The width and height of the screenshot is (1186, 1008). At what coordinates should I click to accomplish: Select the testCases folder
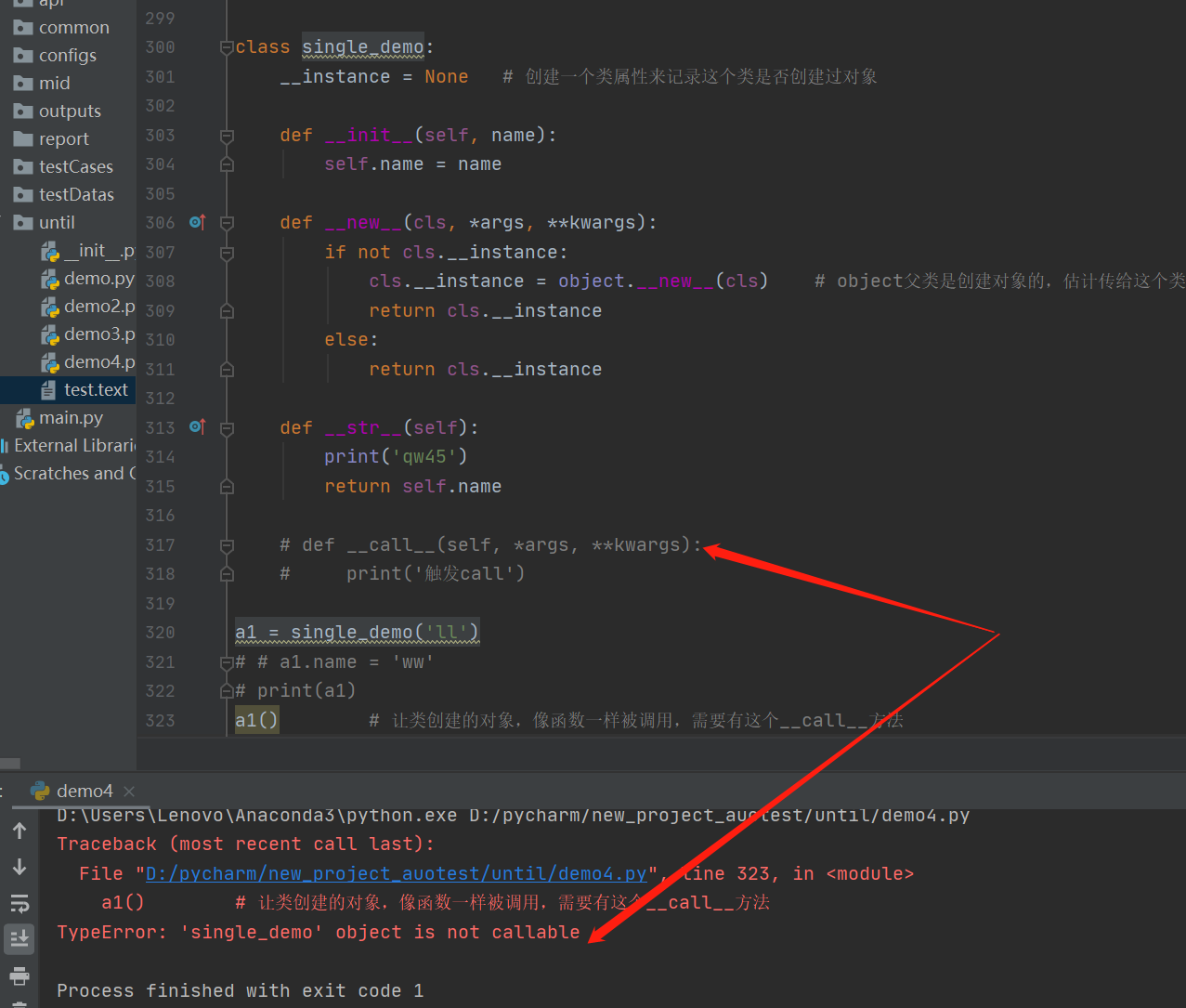76,167
